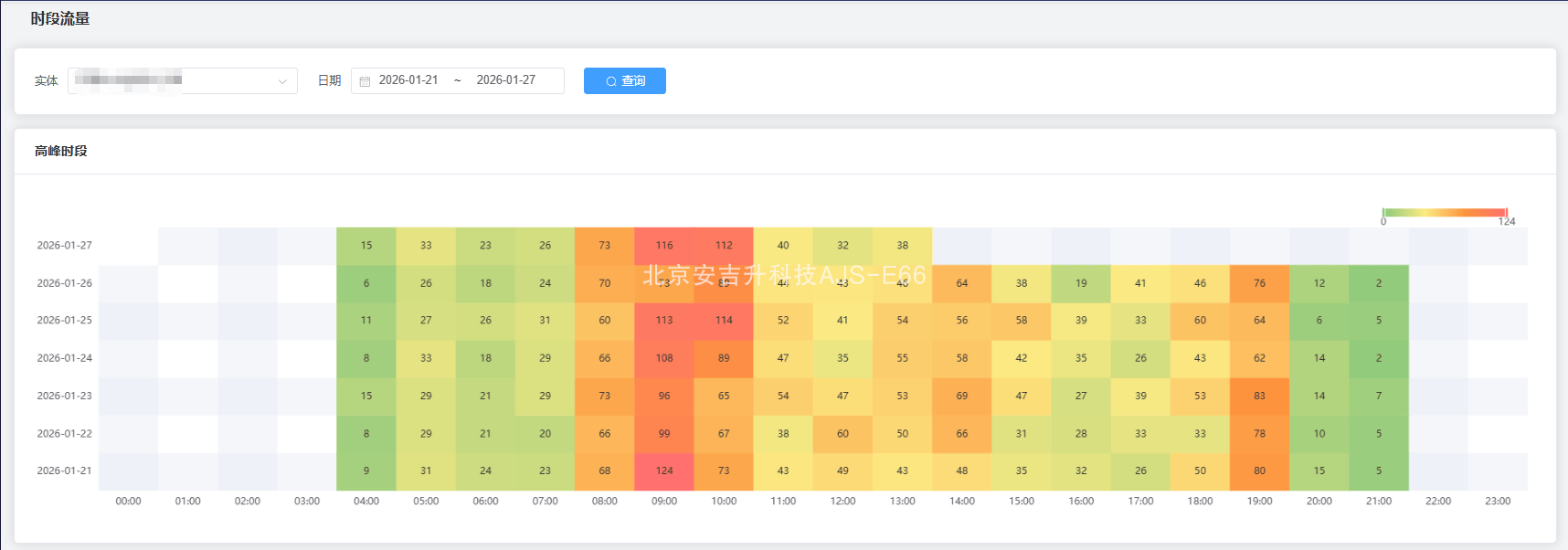Screen dimensions: 1568x550
Task: Click the 2026-01-23 y-axis label
Action: (x=64, y=397)
